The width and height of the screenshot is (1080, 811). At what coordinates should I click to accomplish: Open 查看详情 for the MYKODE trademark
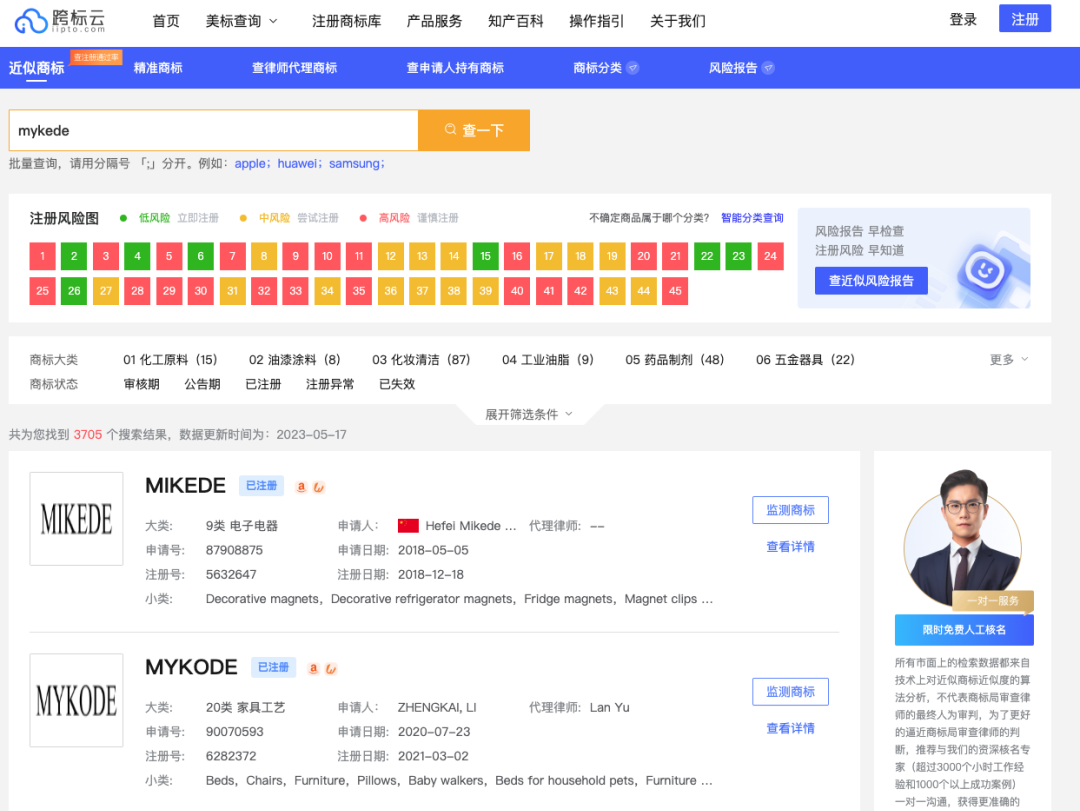[790, 728]
